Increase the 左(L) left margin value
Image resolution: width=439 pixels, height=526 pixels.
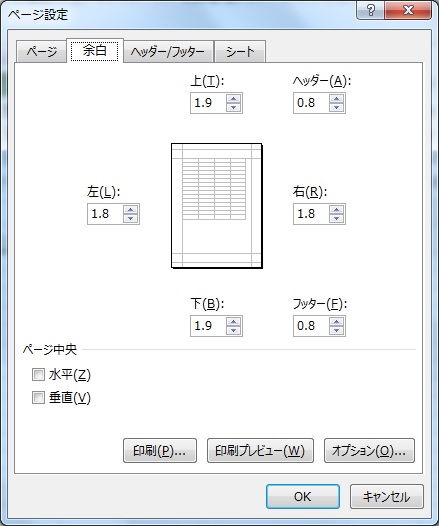(130, 210)
